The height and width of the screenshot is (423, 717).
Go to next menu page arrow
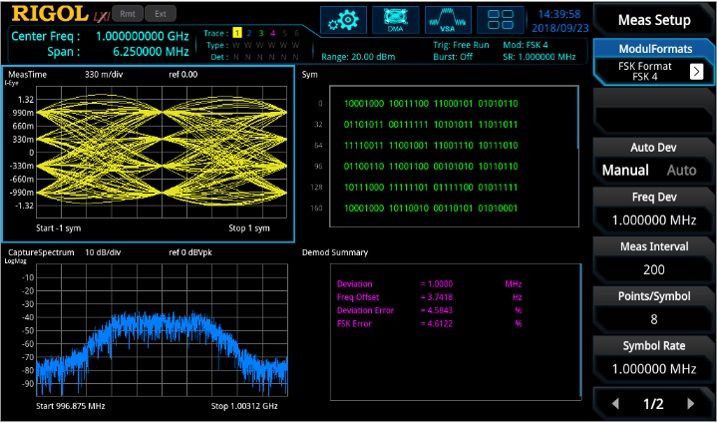(x=691, y=404)
